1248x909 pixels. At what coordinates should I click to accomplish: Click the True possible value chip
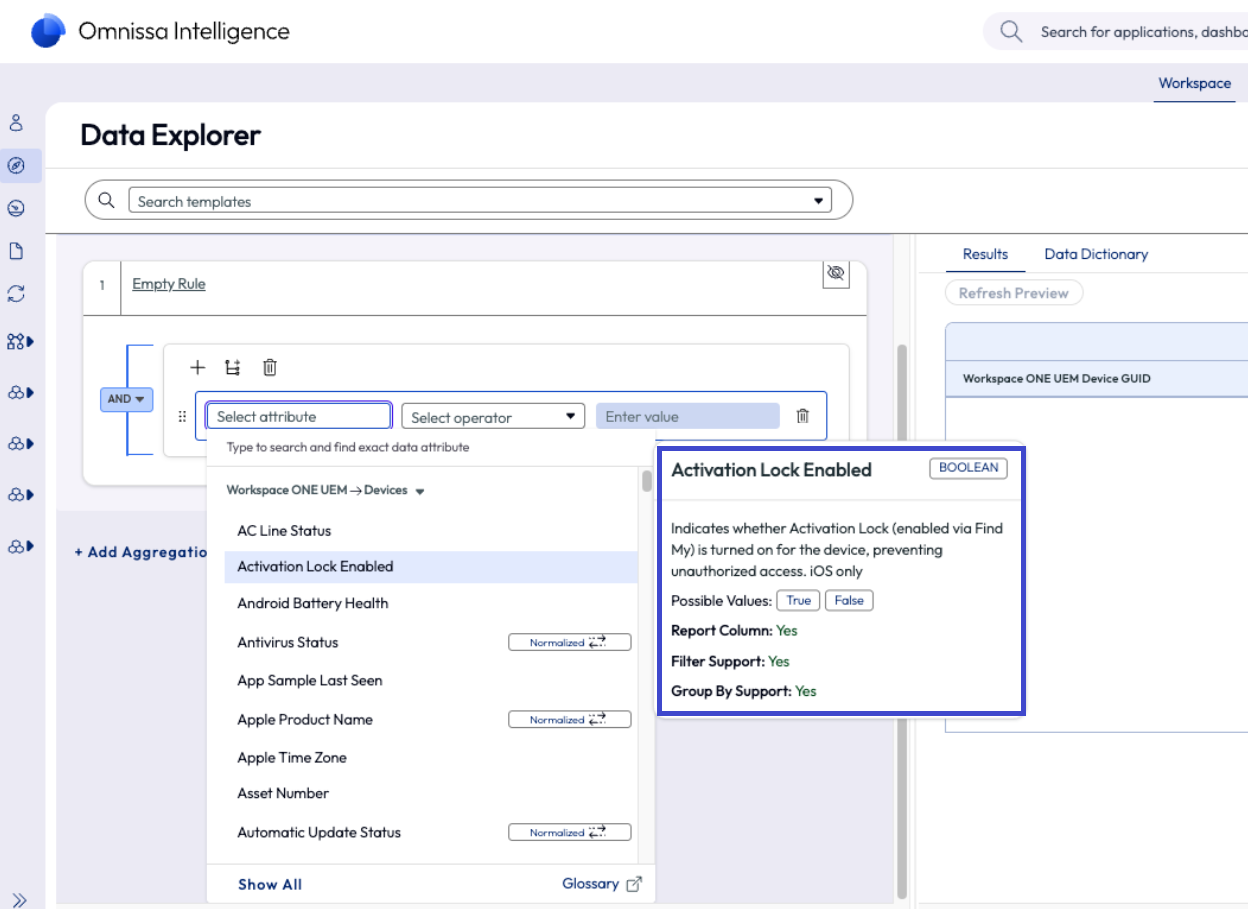(799, 600)
